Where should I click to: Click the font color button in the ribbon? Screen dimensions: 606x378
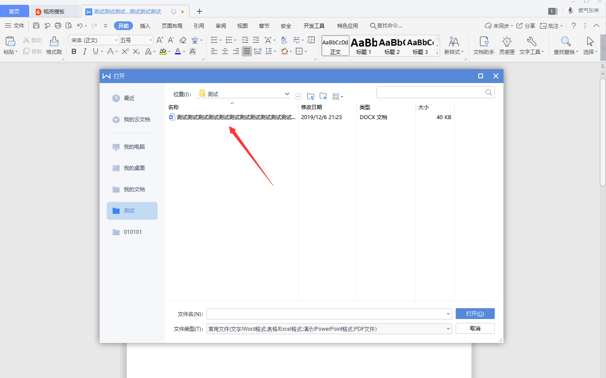178,51
